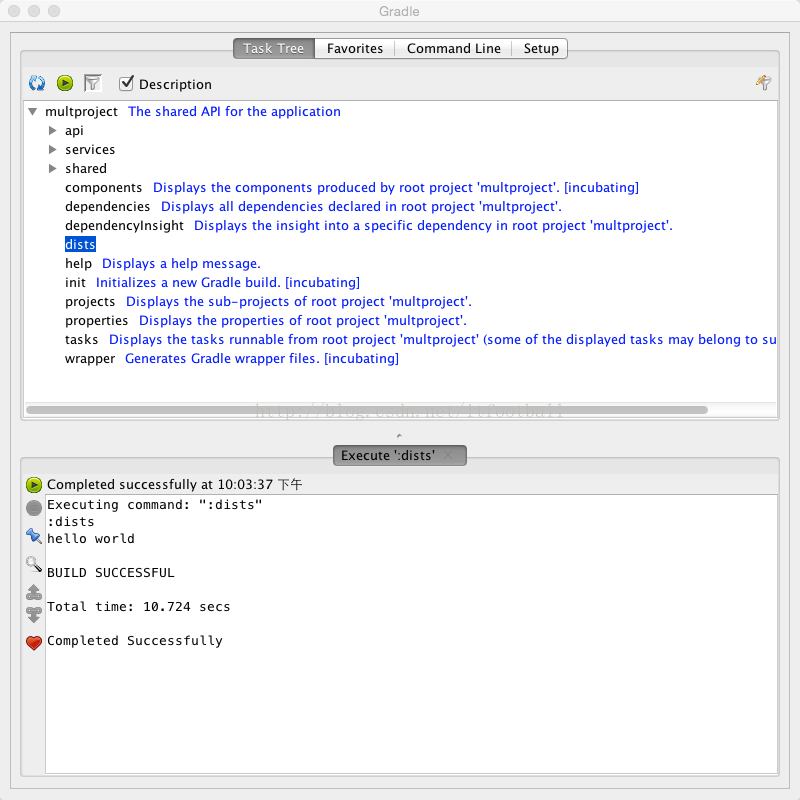Click the green re-execute icon beside Completed successfully
The image size is (800, 800).
(34, 484)
